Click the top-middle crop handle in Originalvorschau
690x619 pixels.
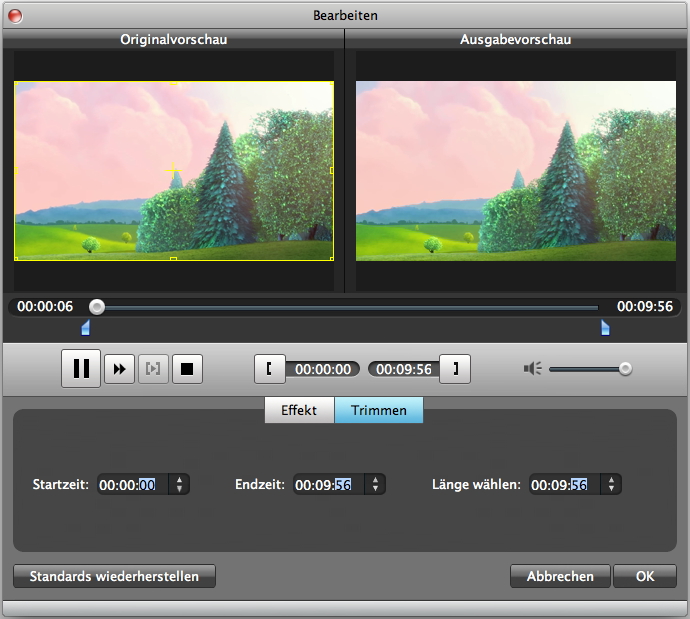pos(173,83)
